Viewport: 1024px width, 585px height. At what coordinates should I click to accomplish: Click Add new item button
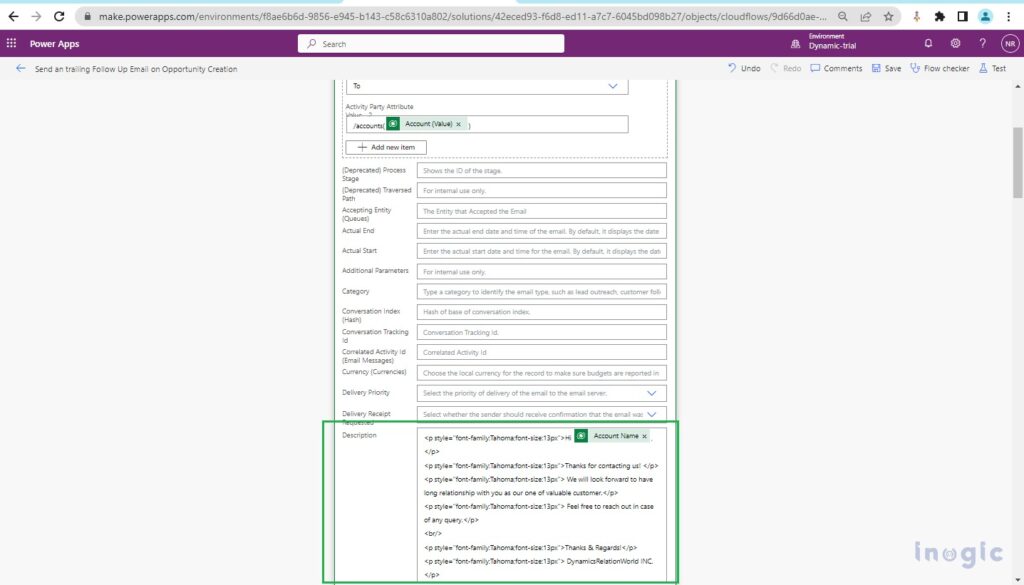[386, 148]
